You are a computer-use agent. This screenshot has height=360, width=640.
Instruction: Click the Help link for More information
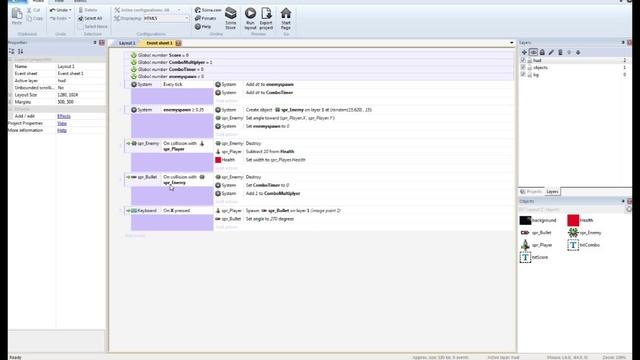(x=62, y=130)
